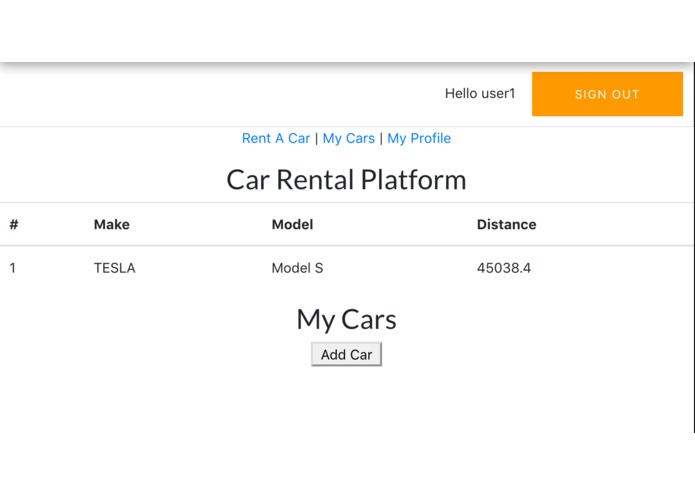Click the # column header
The image size is (695, 494).
pos(14,225)
